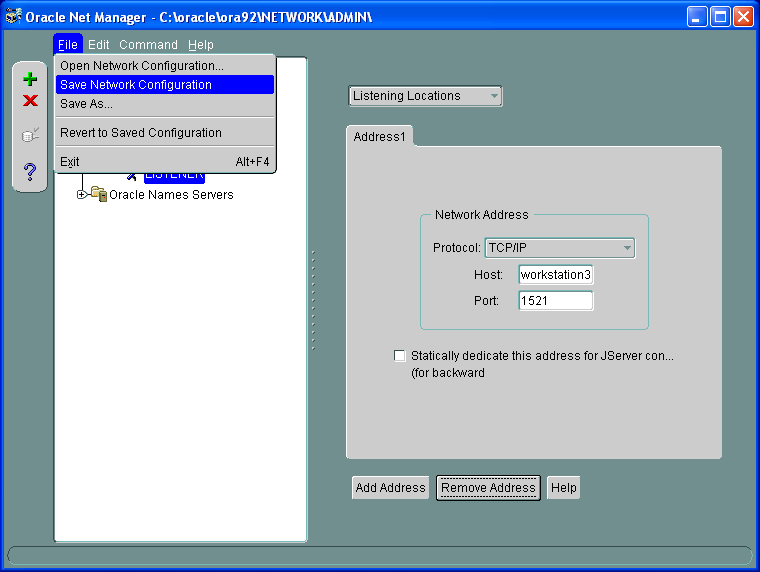Image resolution: width=760 pixels, height=572 pixels.
Task: Select the LISTENER tree item
Action: pyautogui.click(x=174, y=177)
